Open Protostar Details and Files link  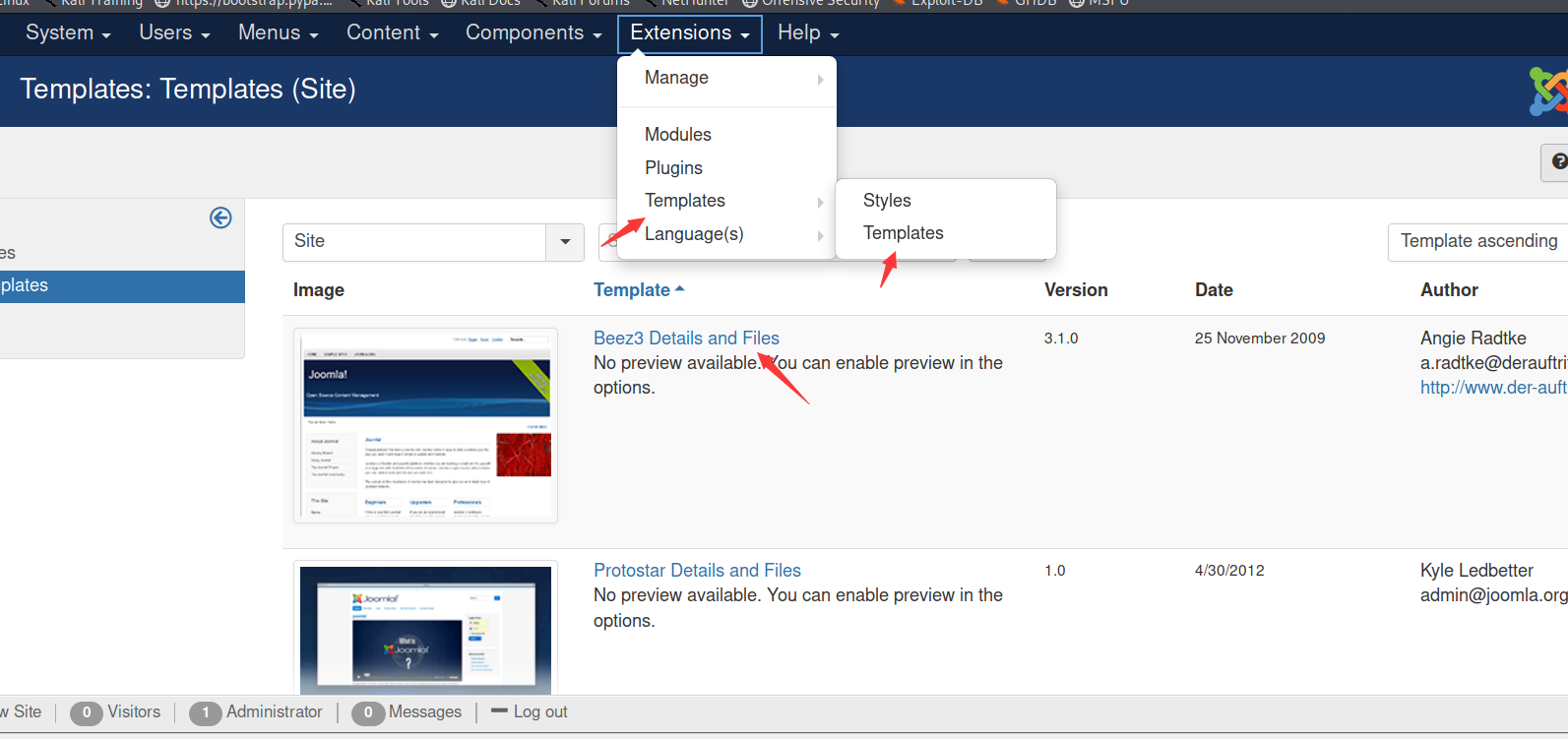pyautogui.click(x=697, y=571)
